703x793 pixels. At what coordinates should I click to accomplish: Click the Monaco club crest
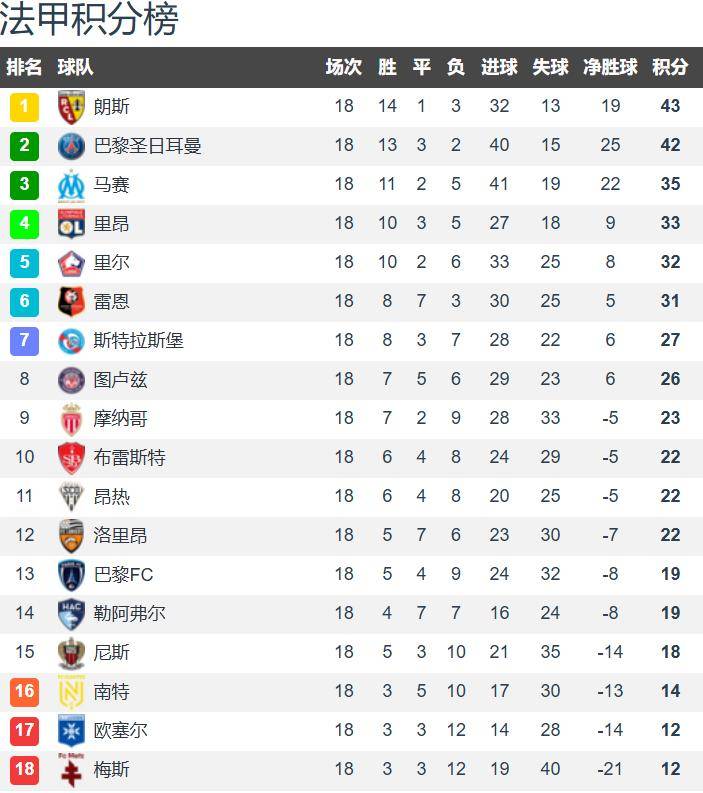coord(72,418)
